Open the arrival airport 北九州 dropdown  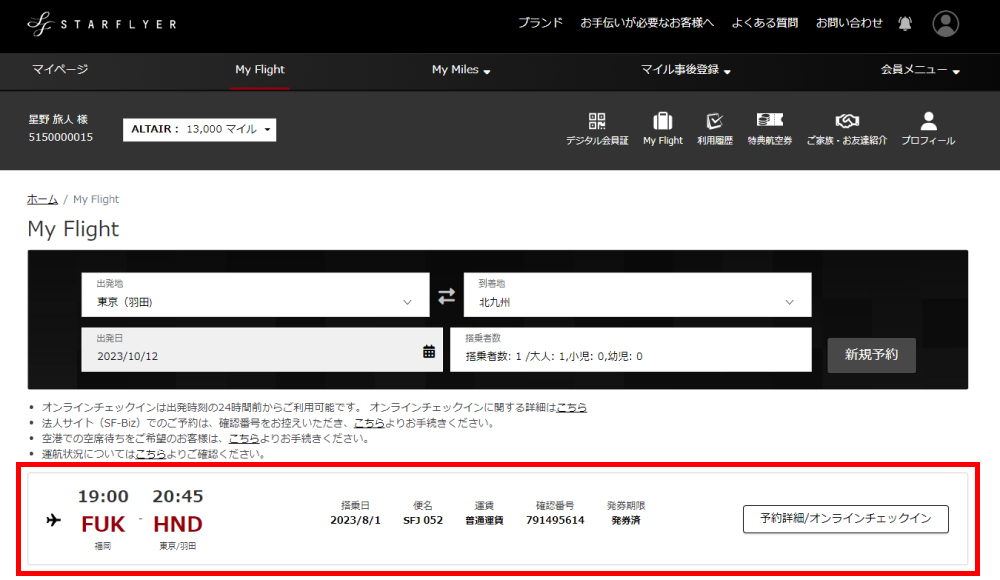pos(637,295)
